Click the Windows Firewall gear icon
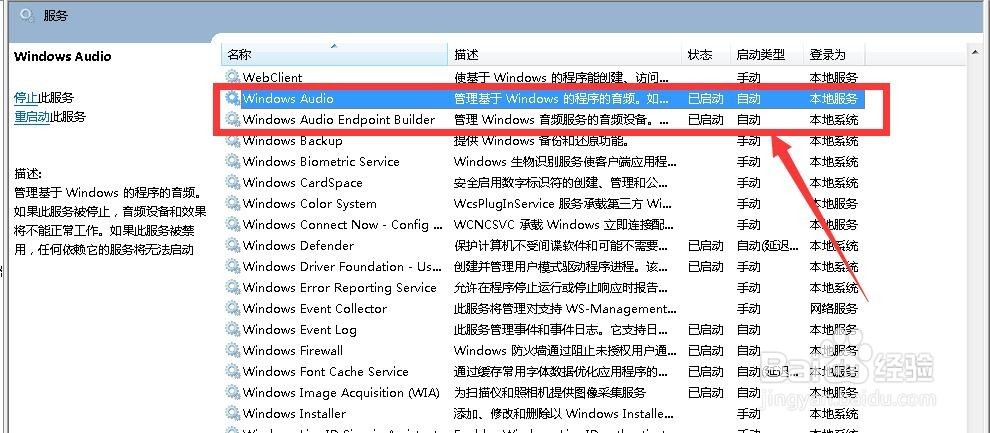The image size is (990, 433). point(233,350)
